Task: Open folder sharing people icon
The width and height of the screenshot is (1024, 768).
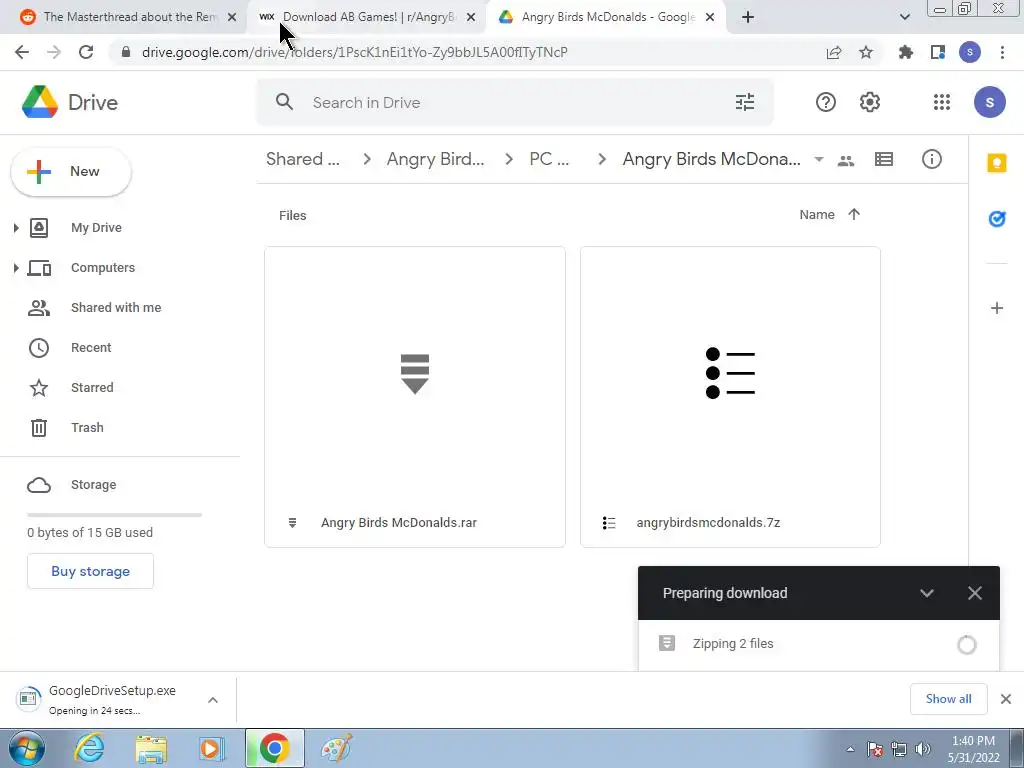Action: (846, 160)
